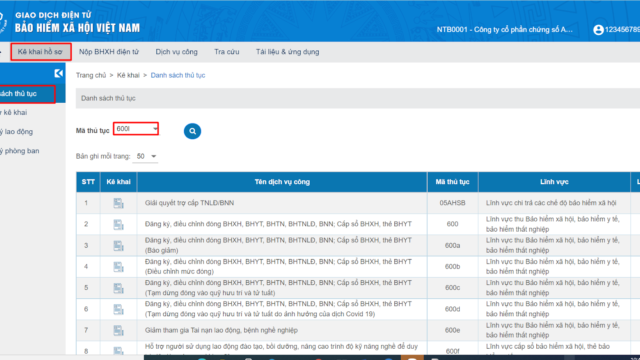Open declaration icon for Giải quyết trợ cấp TNLĐ/BNN

pyautogui.click(x=118, y=203)
